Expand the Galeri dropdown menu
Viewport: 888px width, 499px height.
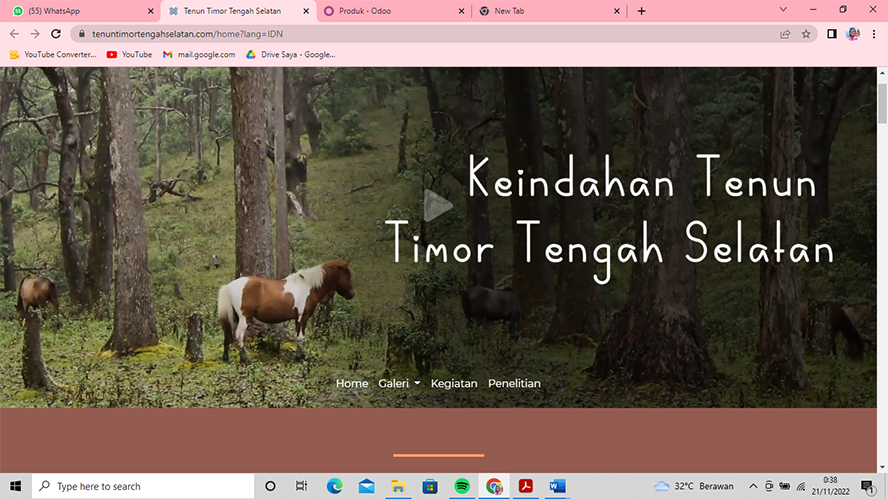pos(399,384)
